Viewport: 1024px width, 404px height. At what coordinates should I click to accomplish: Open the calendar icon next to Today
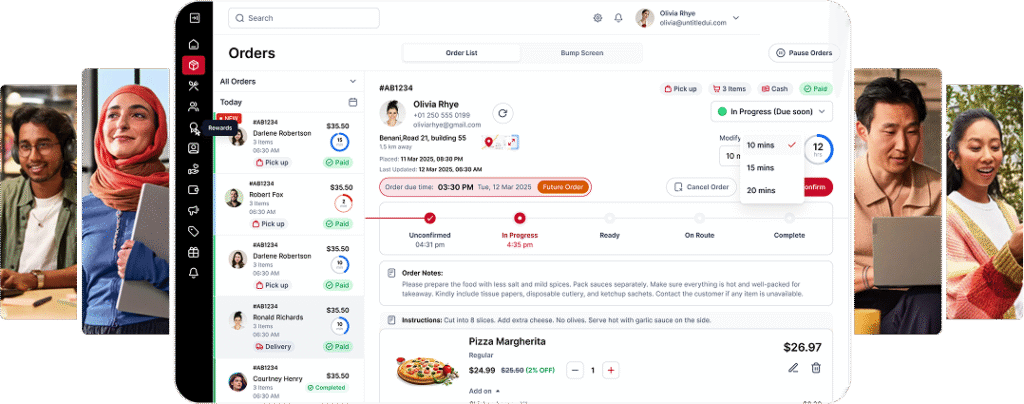(353, 102)
